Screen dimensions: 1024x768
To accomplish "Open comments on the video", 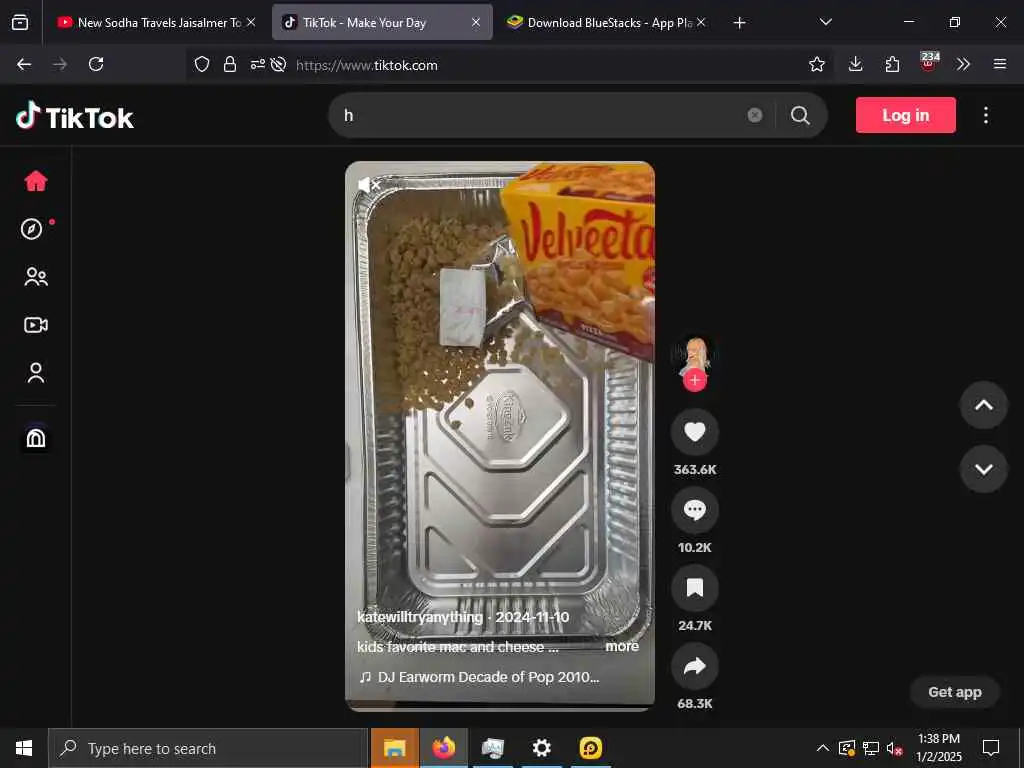I will 695,509.
